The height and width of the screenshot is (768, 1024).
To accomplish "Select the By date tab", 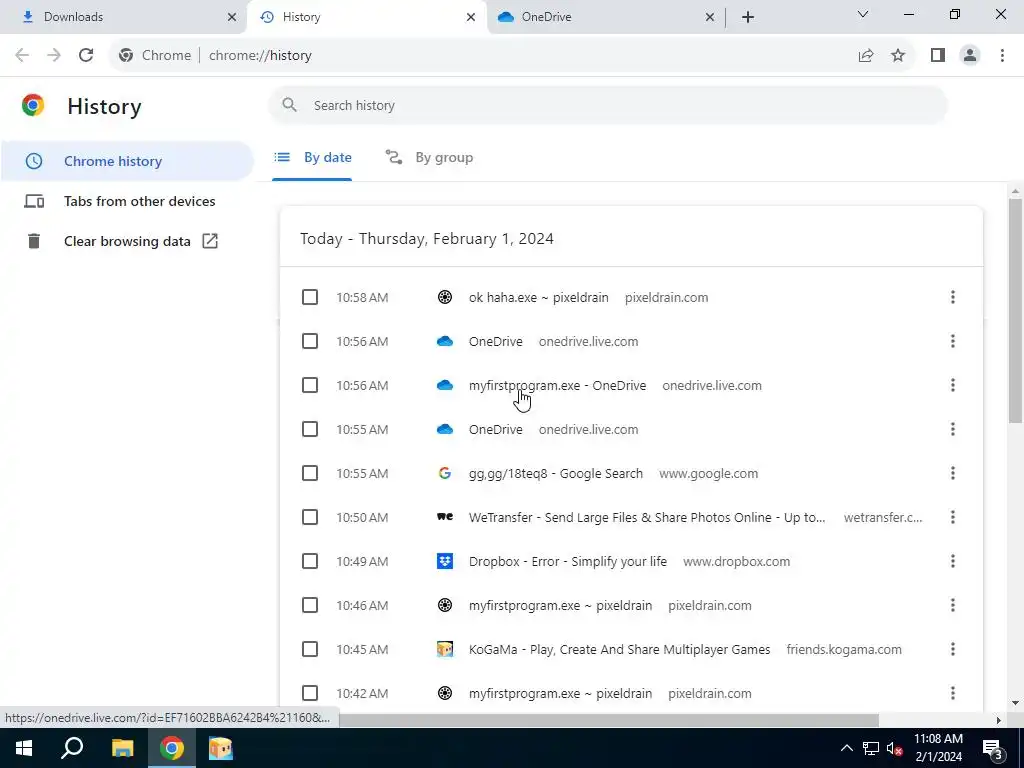I will point(312,157).
